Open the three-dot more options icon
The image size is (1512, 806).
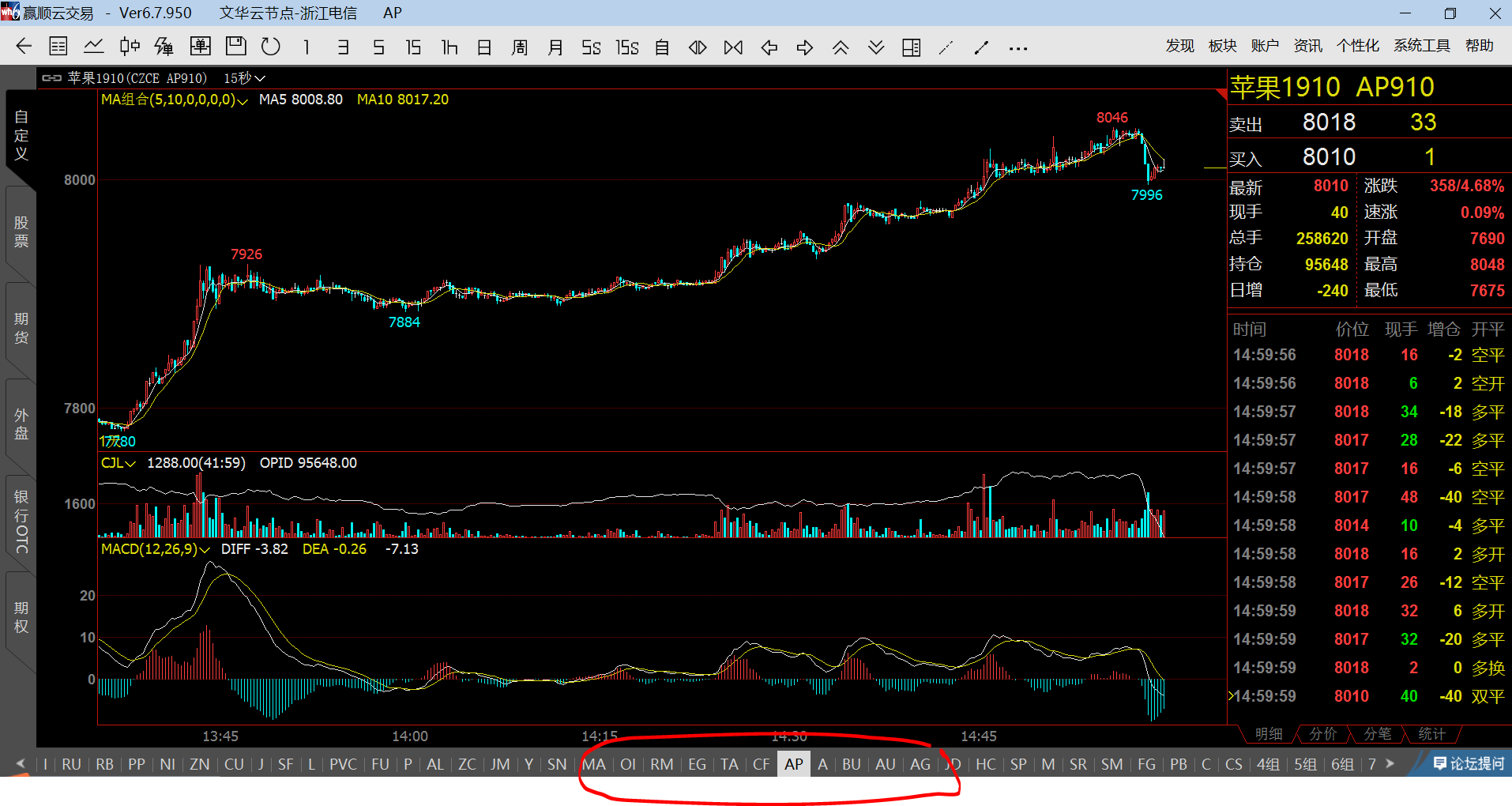[1018, 49]
